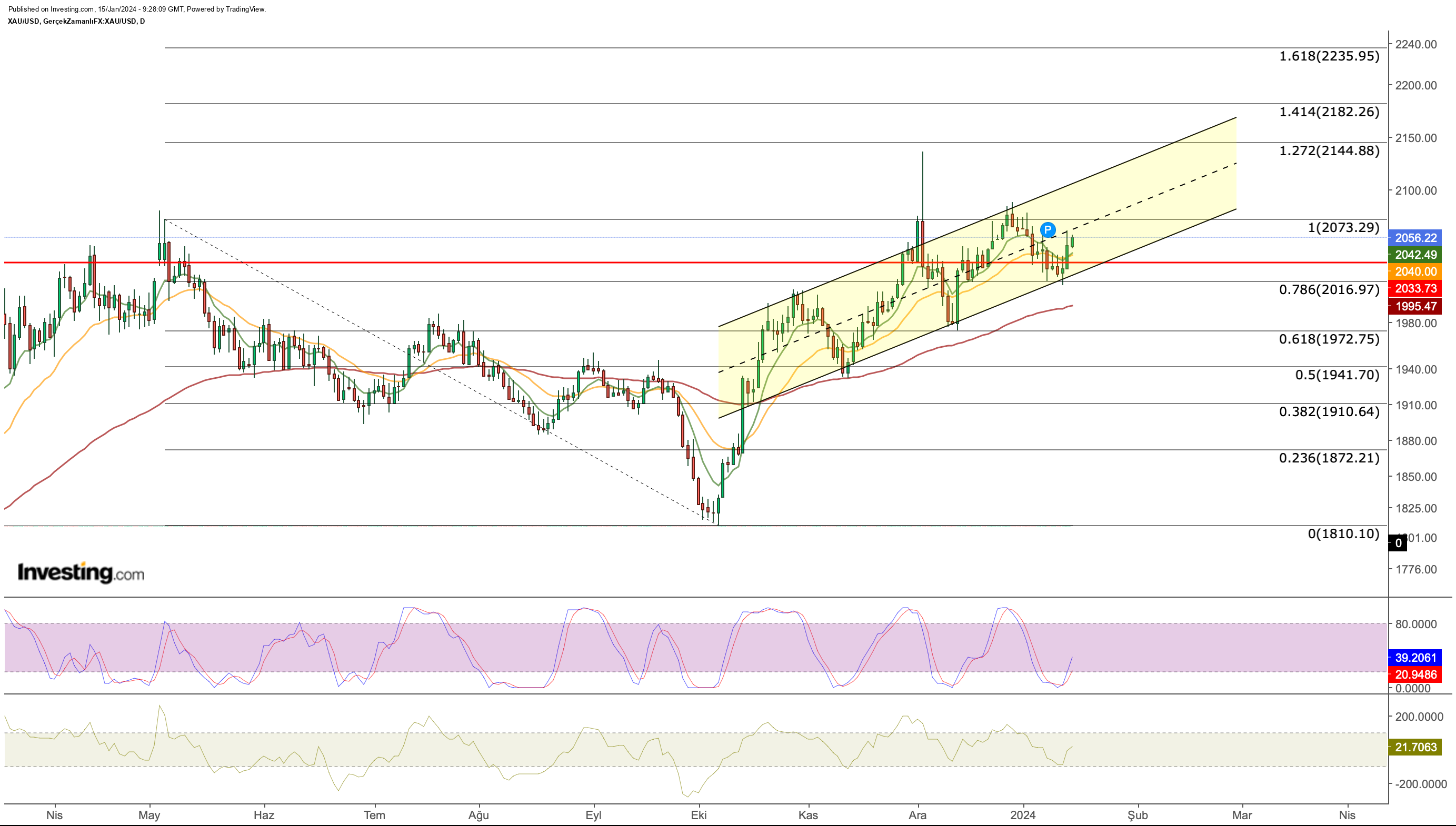Select the 0(1810.10) Fibonacci label

pyautogui.click(x=1343, y=534)
